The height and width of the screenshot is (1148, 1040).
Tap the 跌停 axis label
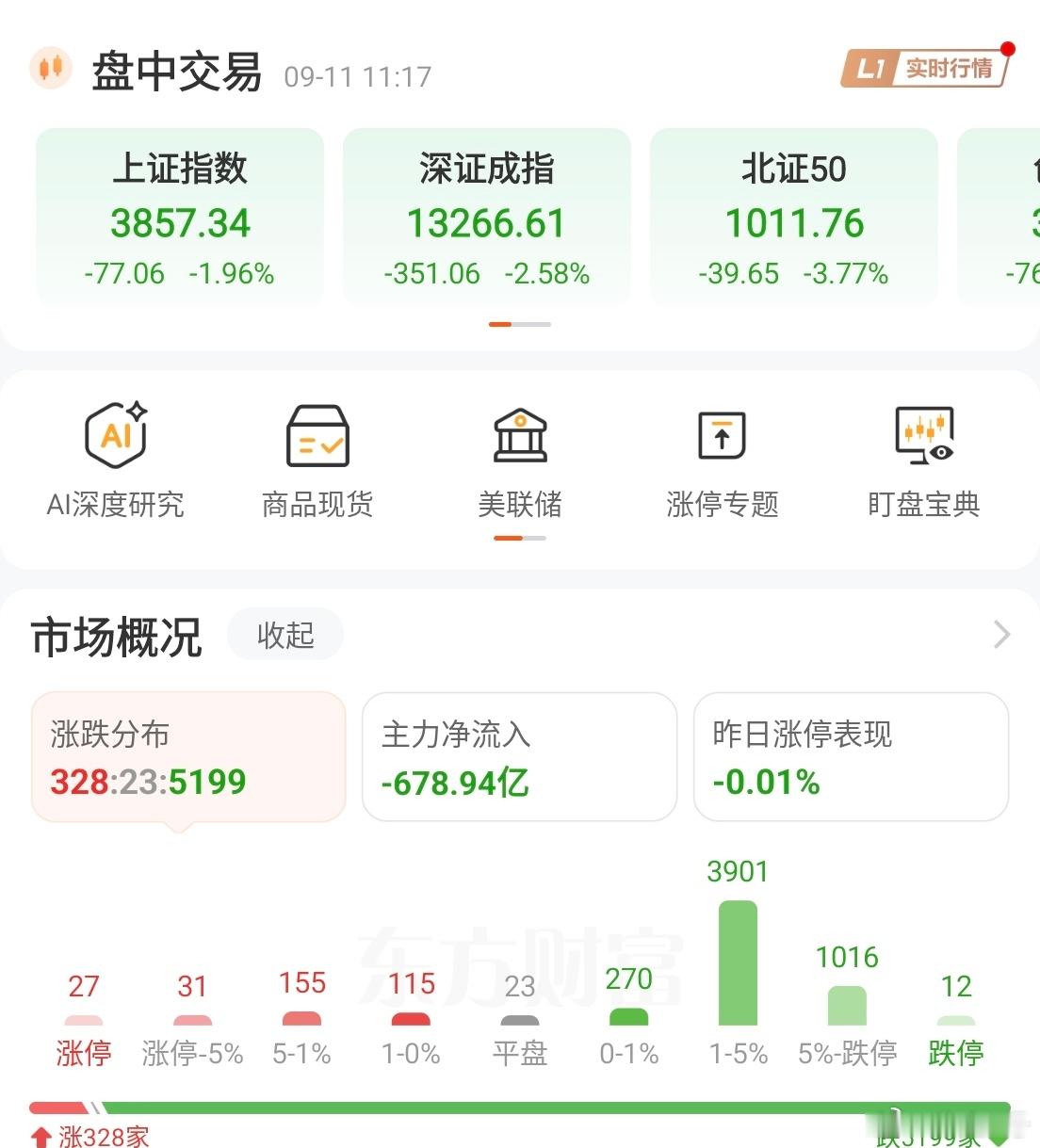(956, 1053)
